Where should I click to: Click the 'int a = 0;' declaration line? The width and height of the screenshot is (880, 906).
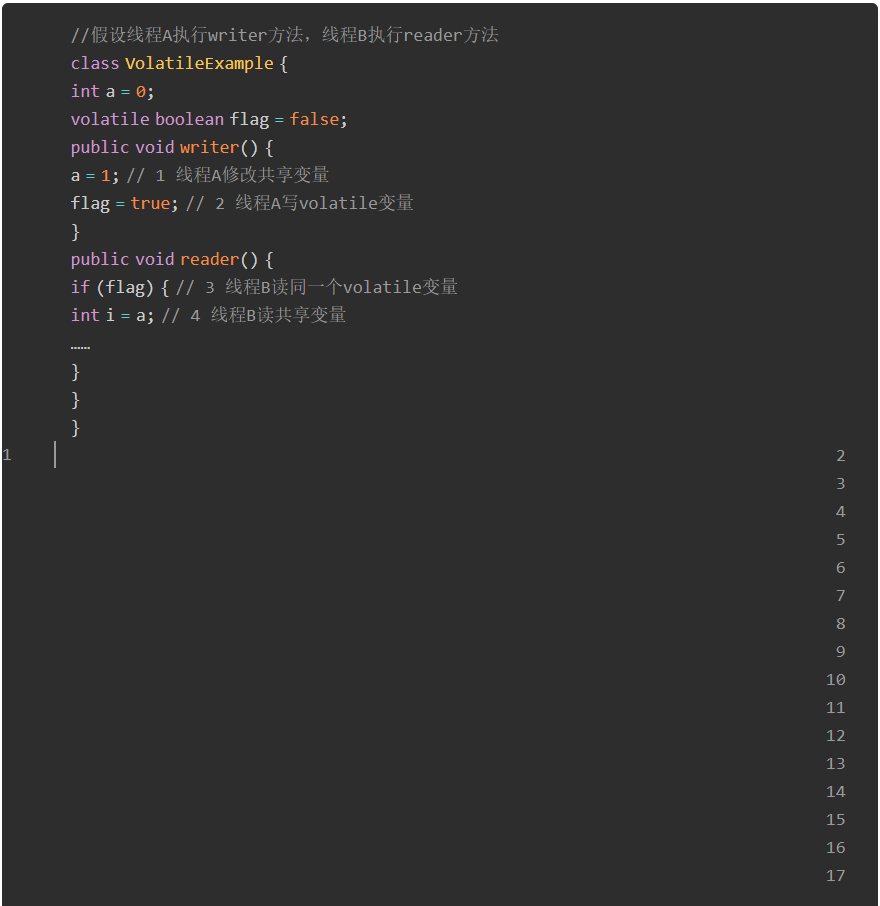click(x=112, y=91)
